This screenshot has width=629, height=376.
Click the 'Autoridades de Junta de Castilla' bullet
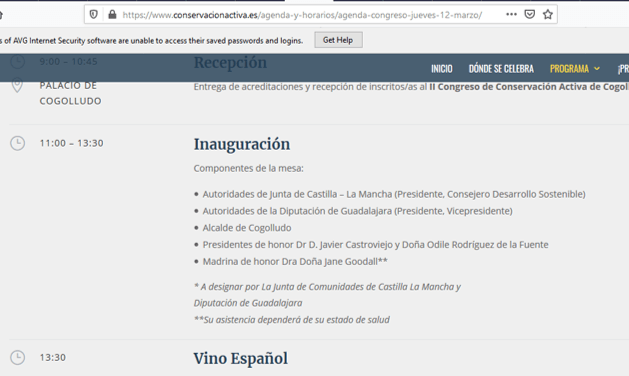[394, 194]
